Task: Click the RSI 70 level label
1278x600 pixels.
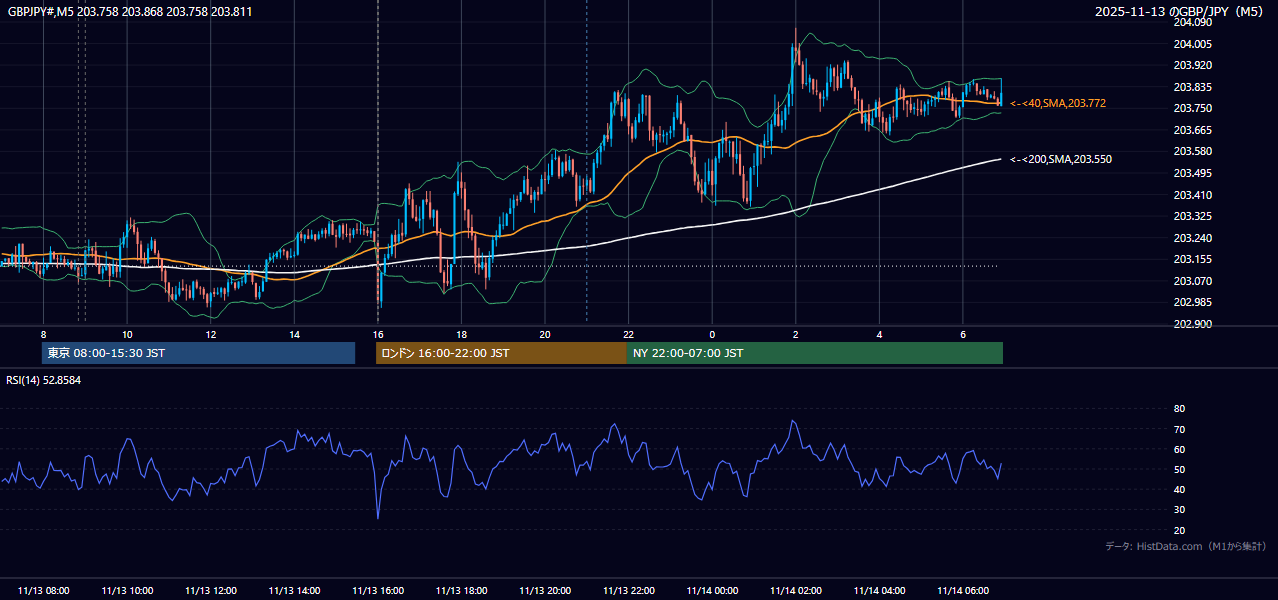Action: (x=1179, y=429)
